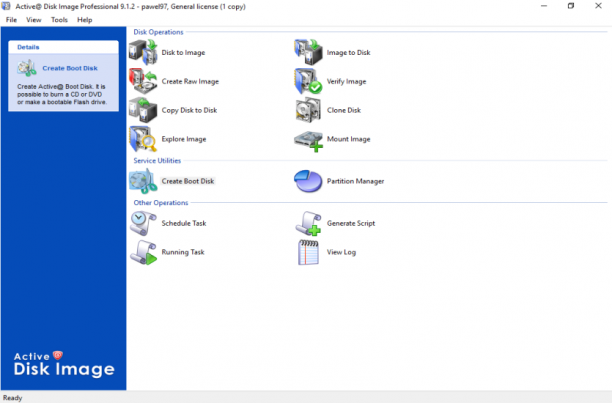Click the Ready status bar text
Viewport: 612px width, 403px height.
coord(12,398)
